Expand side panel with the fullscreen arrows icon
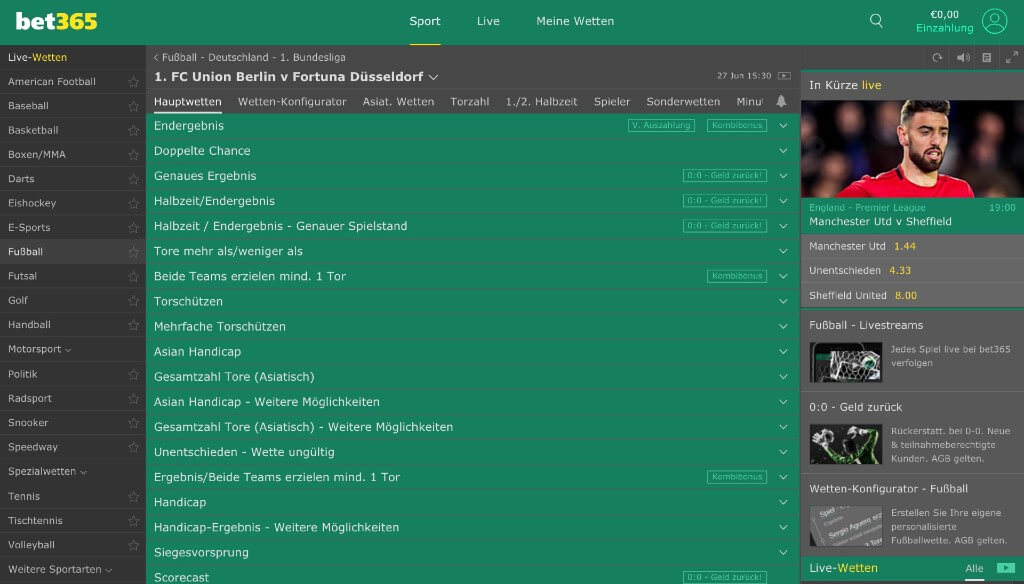 point(1012,57)
